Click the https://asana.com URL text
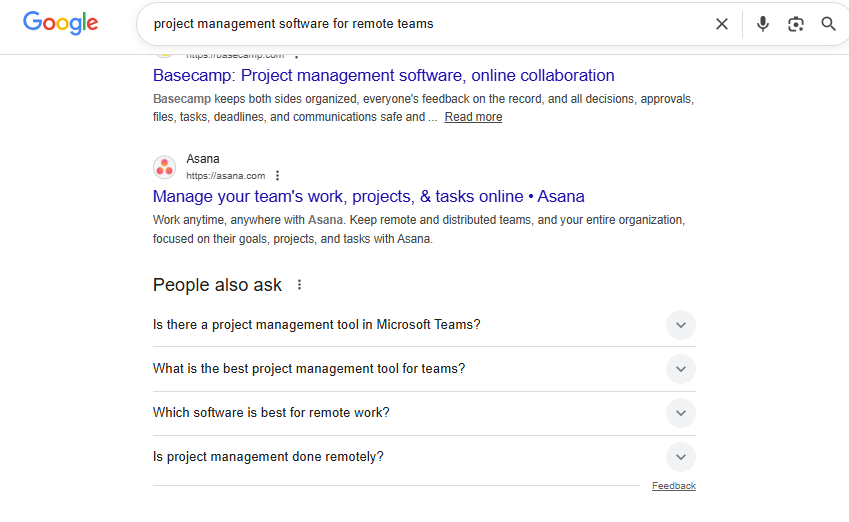The width and height of the screenshot is (849, 522). click(x=226, y=176)
